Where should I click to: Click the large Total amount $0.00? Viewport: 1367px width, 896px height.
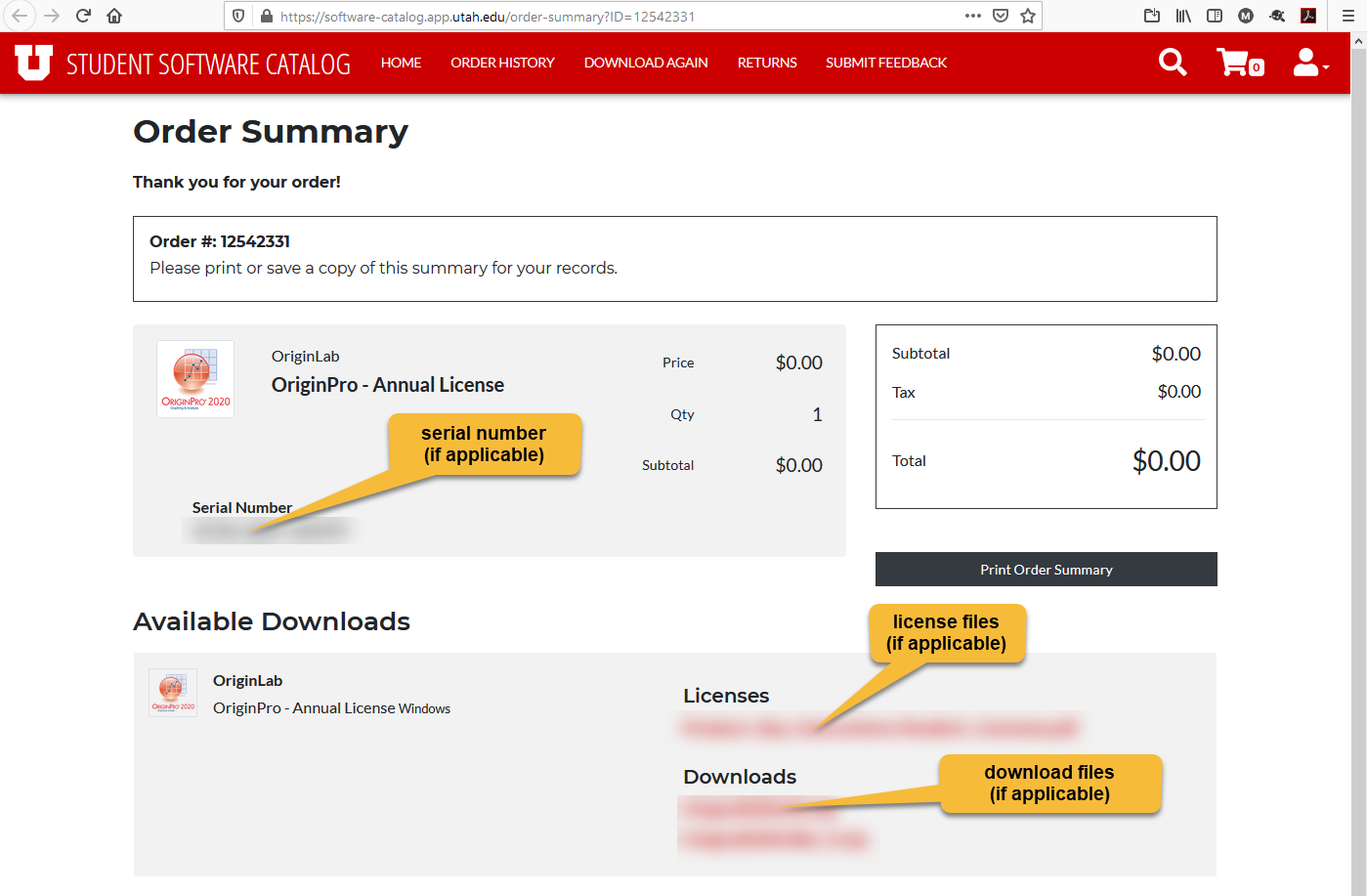1167,461
